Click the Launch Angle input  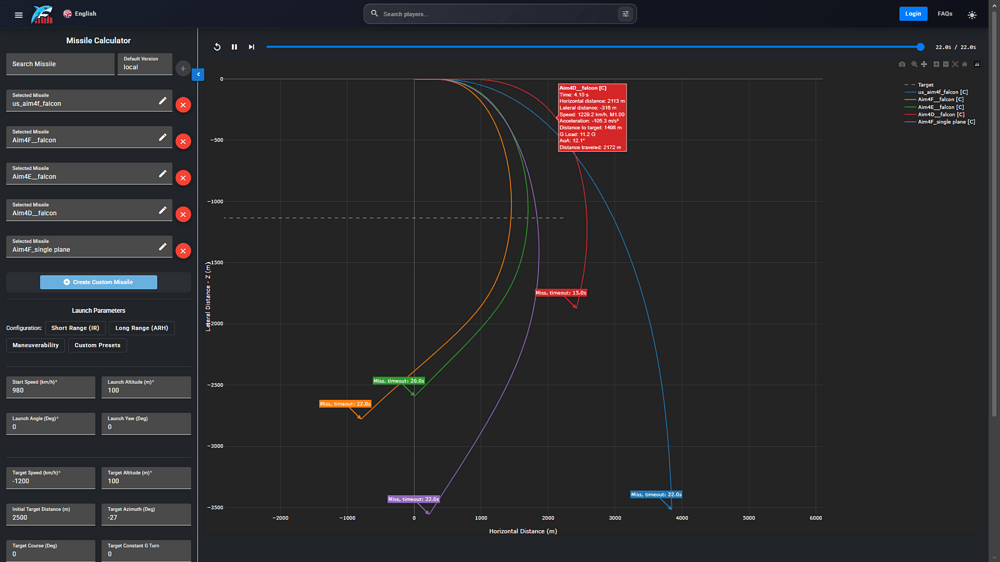50,424
